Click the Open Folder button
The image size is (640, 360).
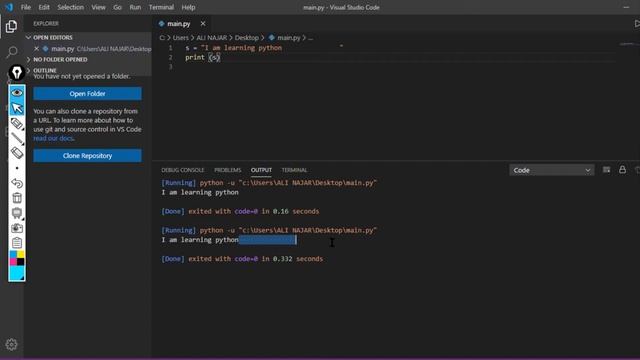(x=87, y=93)
